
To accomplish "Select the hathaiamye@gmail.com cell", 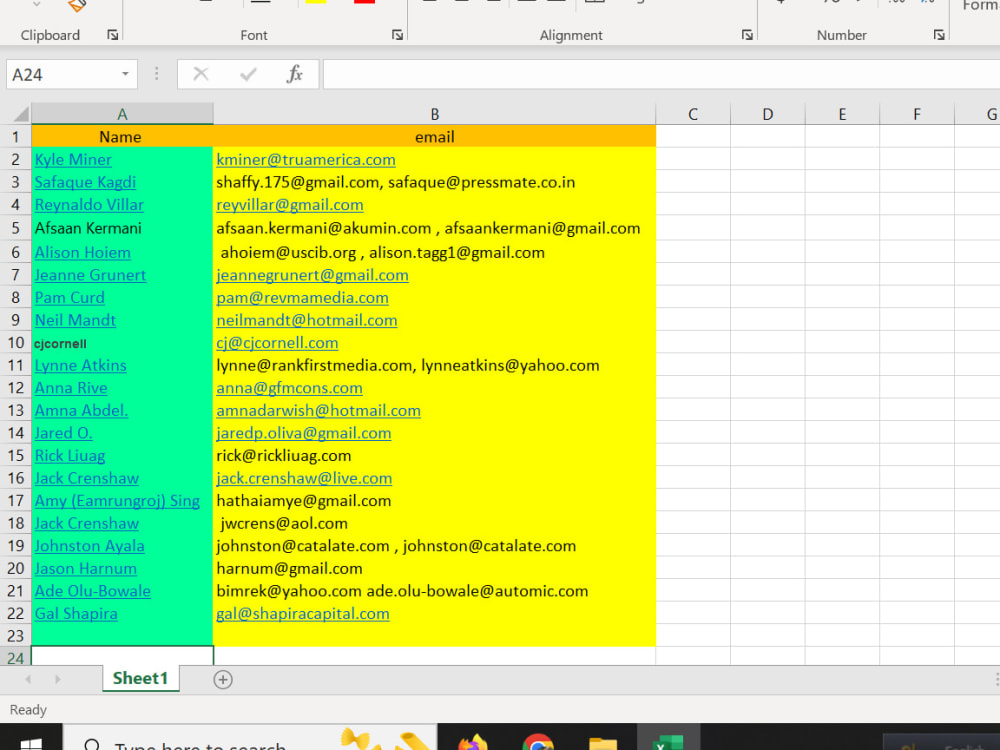I will coord(434,501).
